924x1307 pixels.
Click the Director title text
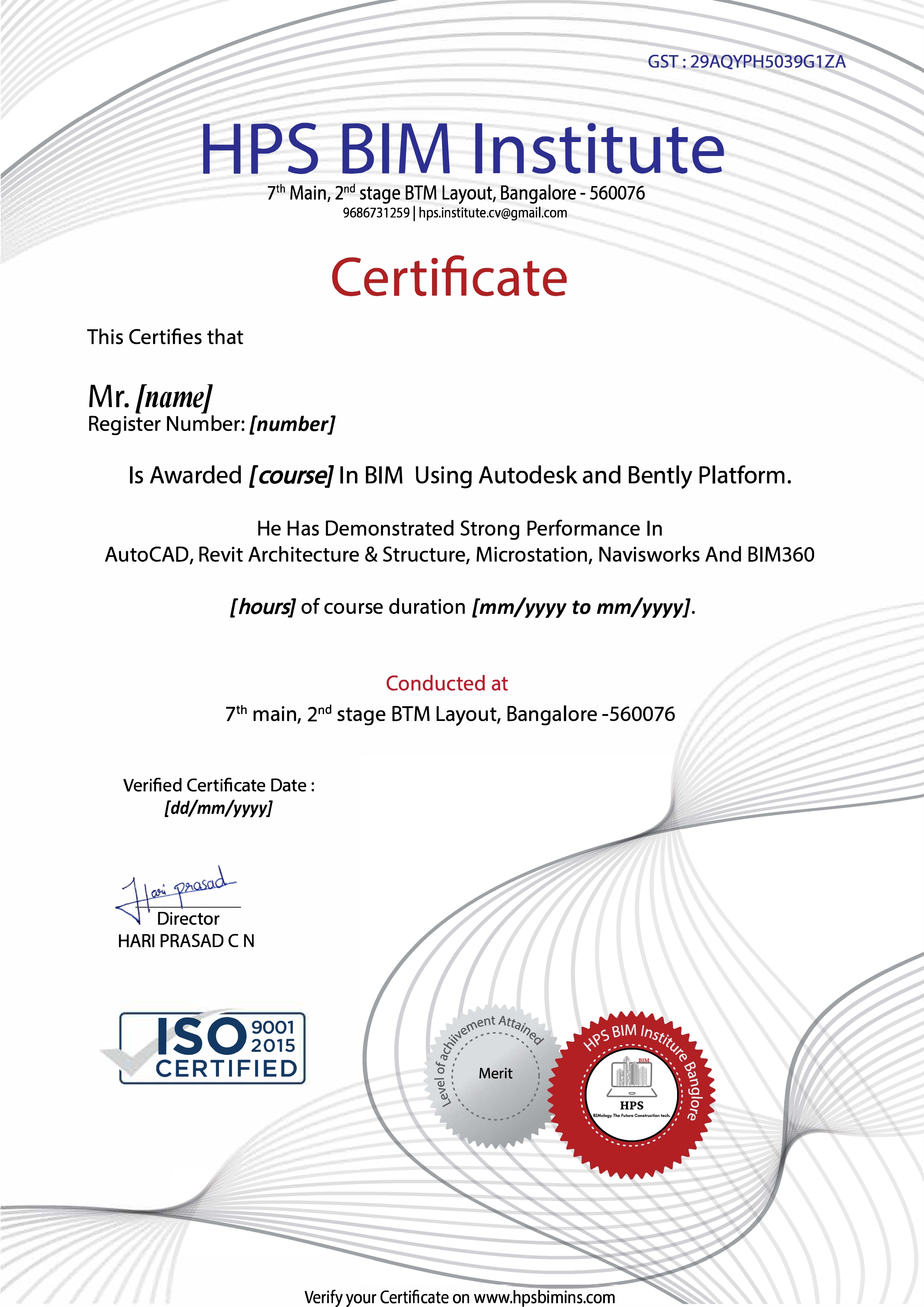188,919
